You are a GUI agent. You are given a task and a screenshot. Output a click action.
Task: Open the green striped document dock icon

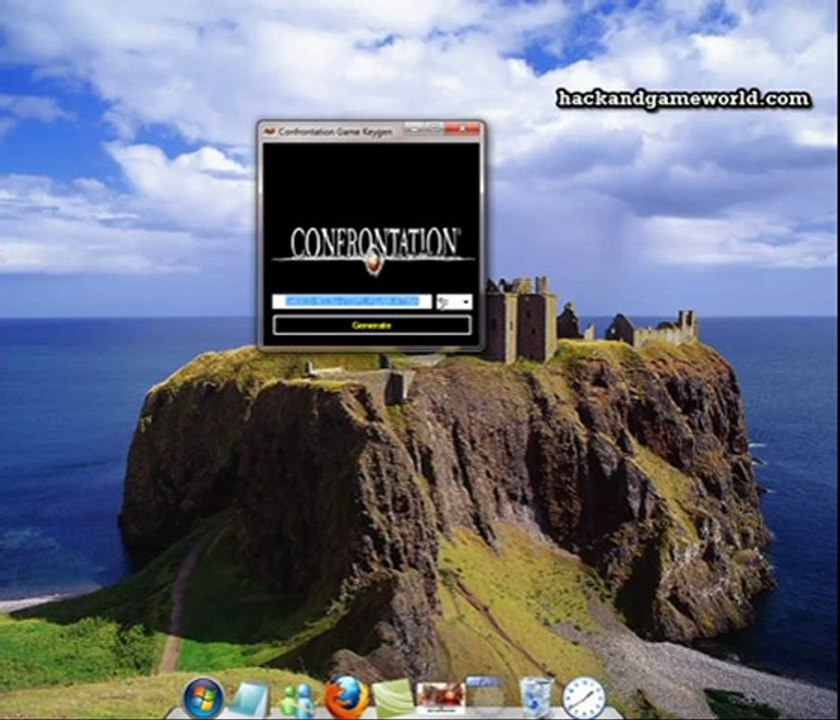click(x=394, y=699)
